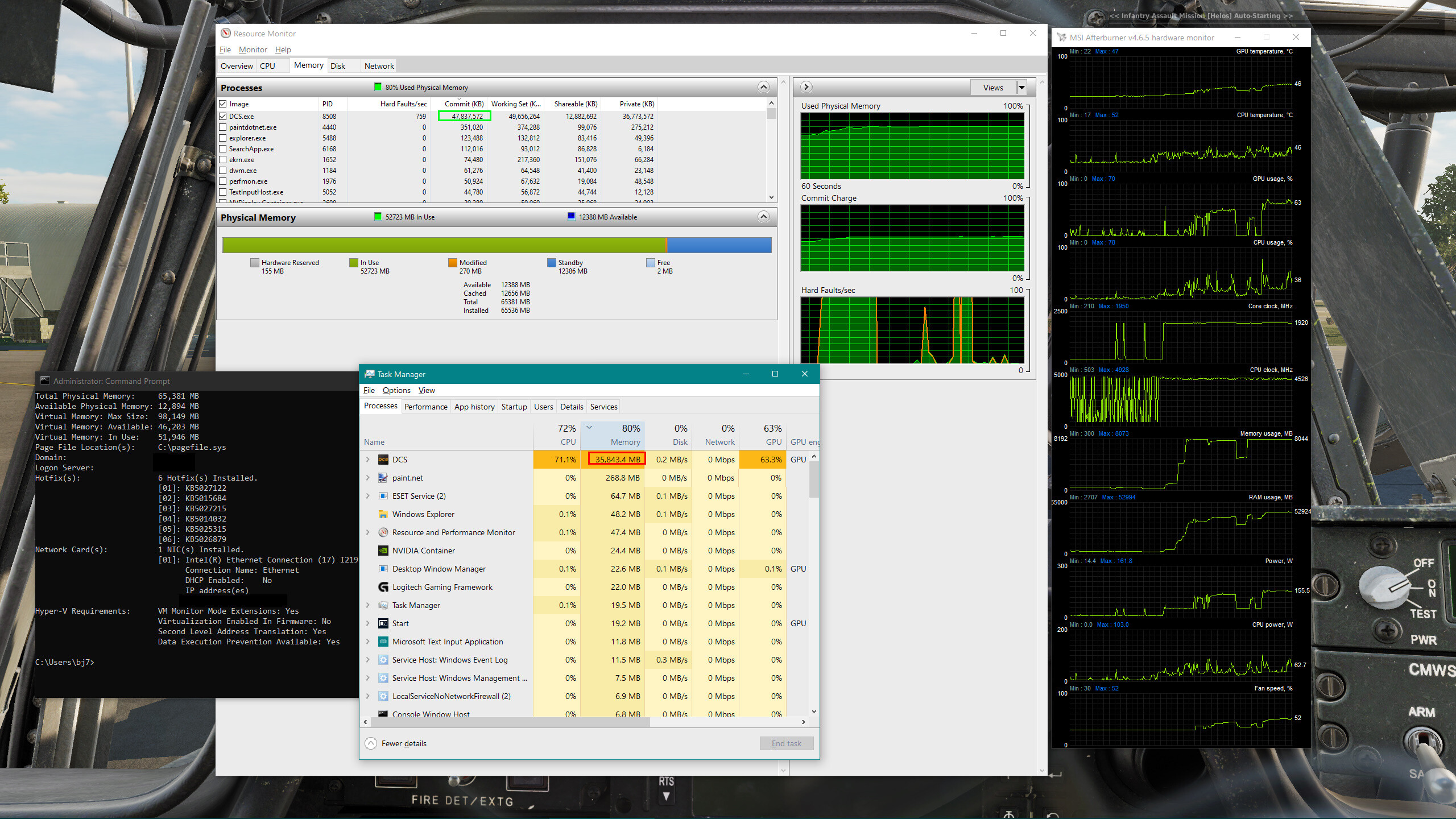The height and width of the screenshot is (819, 1456).
Task: Switch to the Network tab in Resource Monitor
Action: pyautogui.click(x=379, y=66)
